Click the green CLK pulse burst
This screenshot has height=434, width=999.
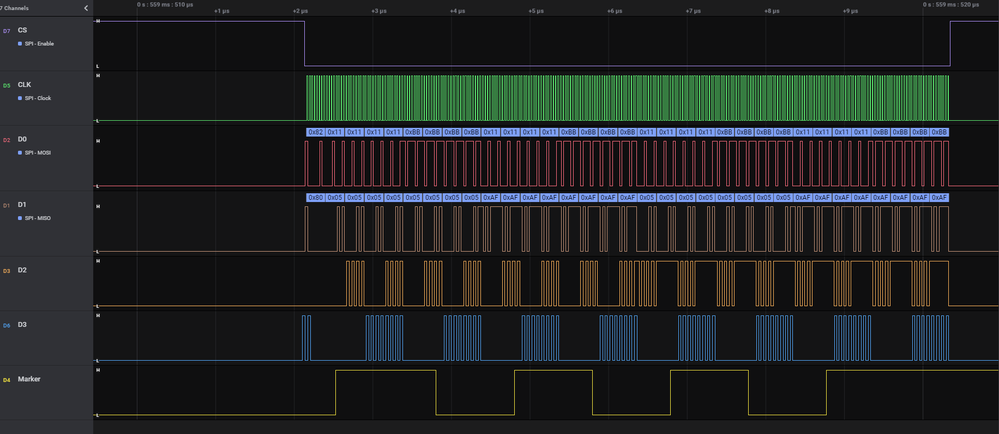[628, 98]
